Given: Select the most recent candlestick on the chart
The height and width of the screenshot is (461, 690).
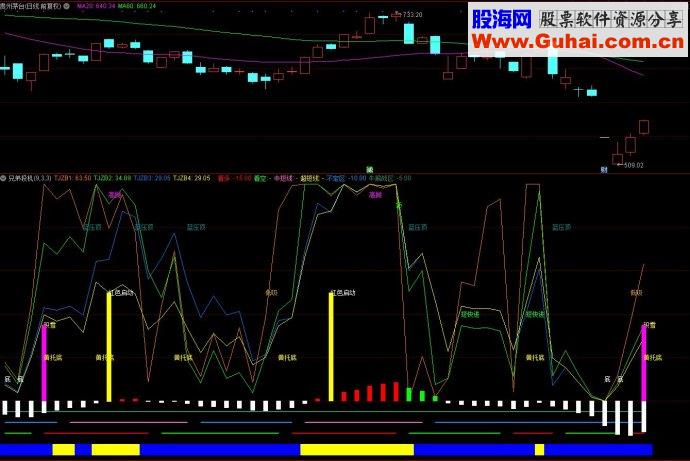Looking at the screenshot, I should 644,127.
